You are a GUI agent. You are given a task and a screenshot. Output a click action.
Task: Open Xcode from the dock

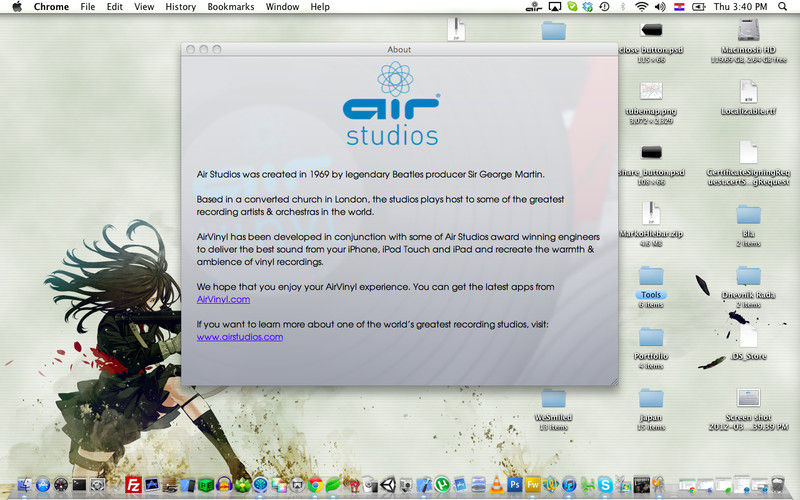pos(424,485)
